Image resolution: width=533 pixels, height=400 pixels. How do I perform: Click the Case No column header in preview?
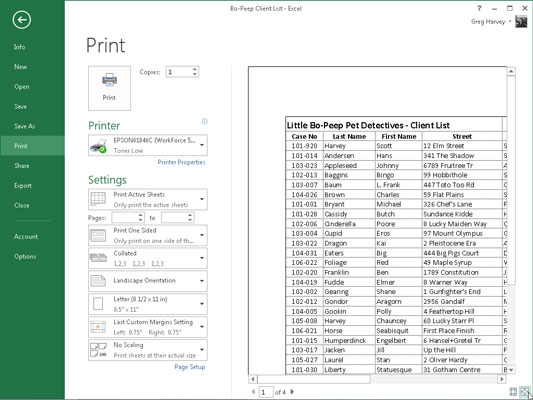pos(305,136)
